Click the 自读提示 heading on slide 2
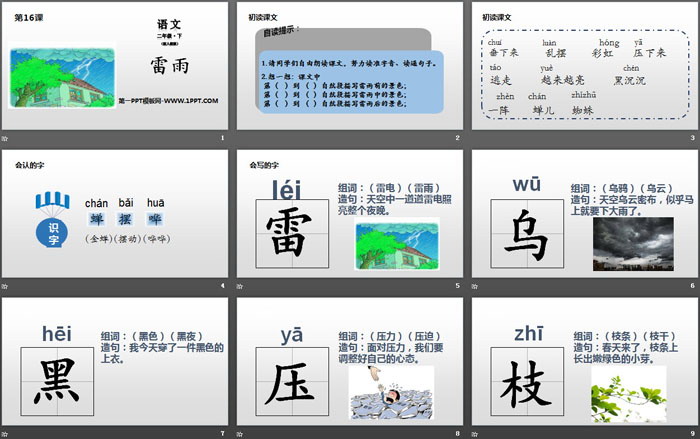 [279, 31]
